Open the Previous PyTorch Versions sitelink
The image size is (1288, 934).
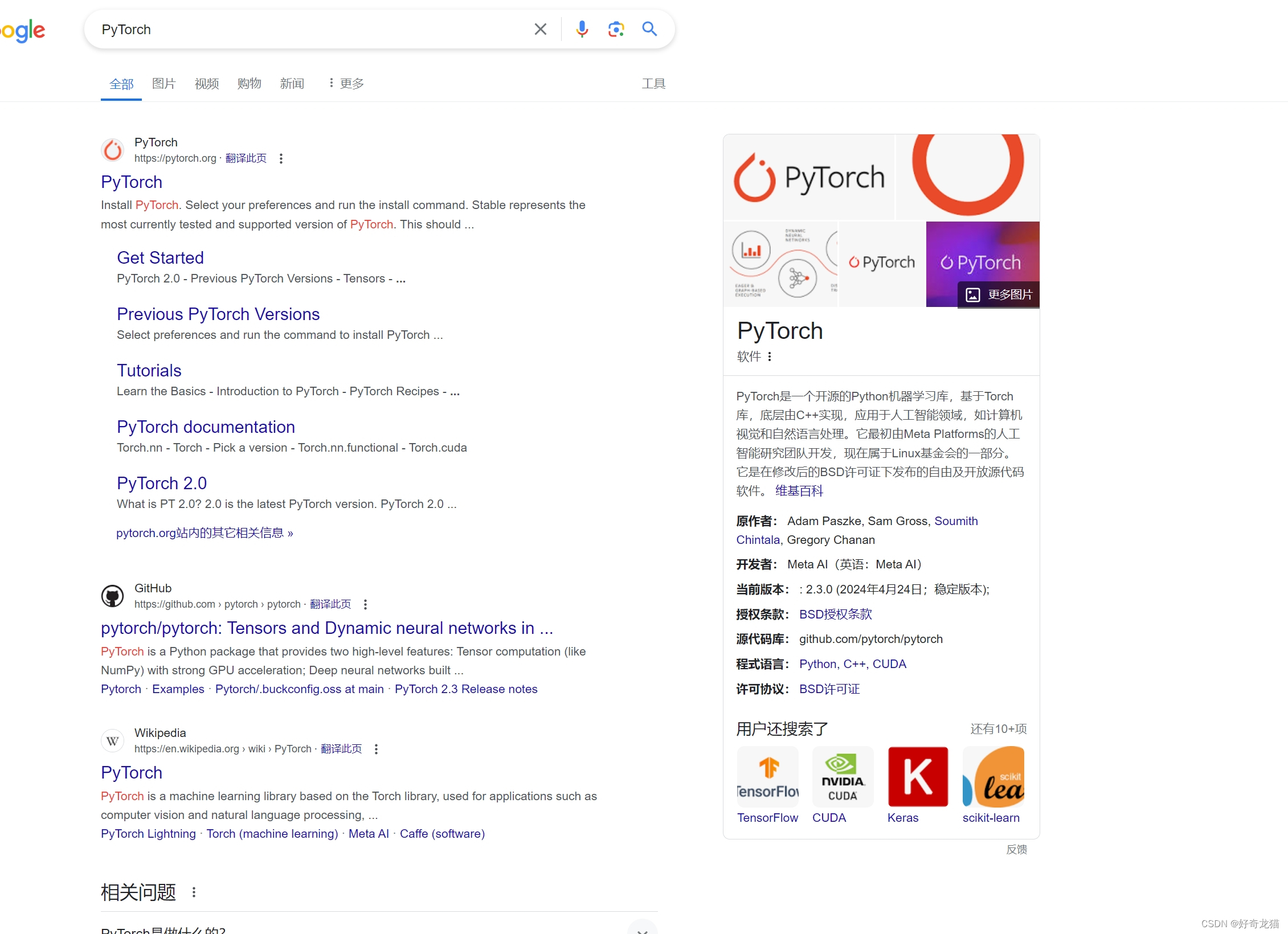click(x=218, y=314)
